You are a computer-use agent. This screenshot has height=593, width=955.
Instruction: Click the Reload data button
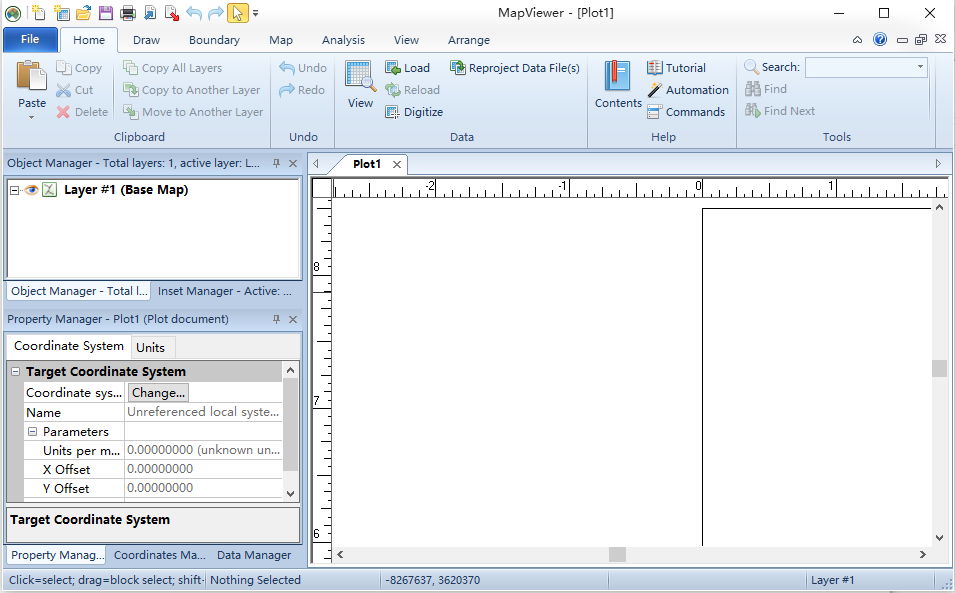tap(412, 90)
